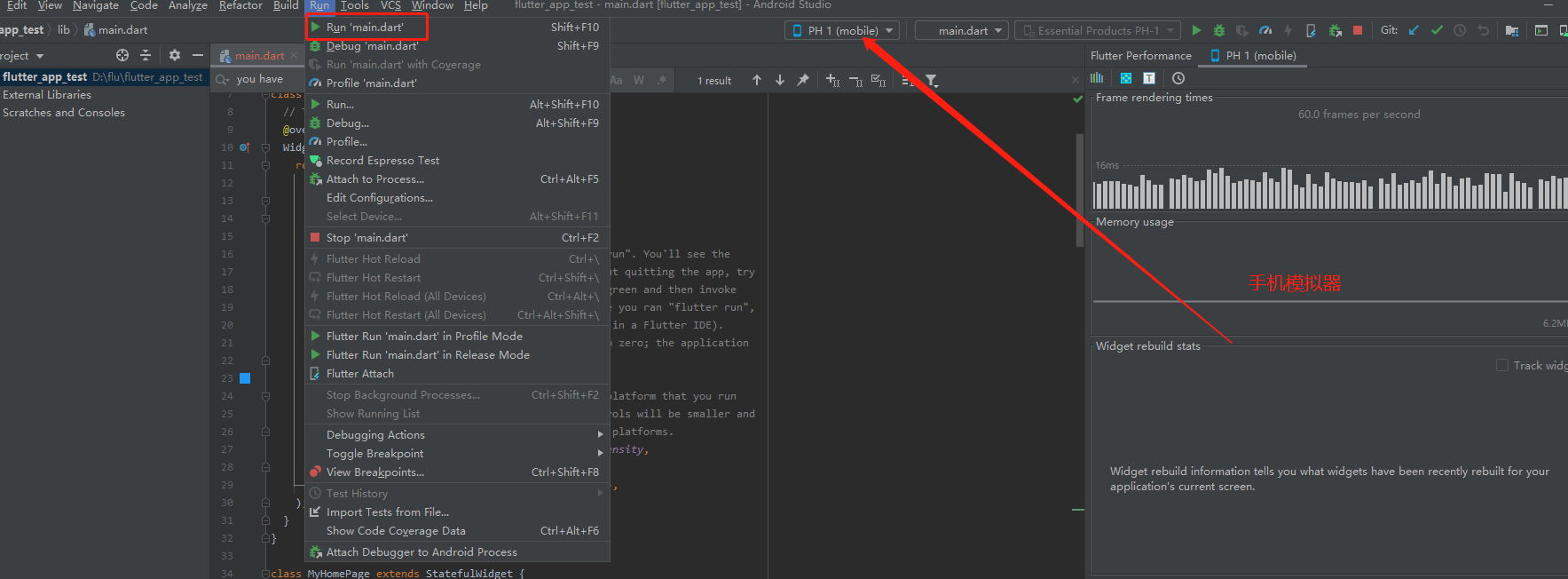Click the Git update project arrow icon
1568x579 pixels.
[x=1414, y=30]
